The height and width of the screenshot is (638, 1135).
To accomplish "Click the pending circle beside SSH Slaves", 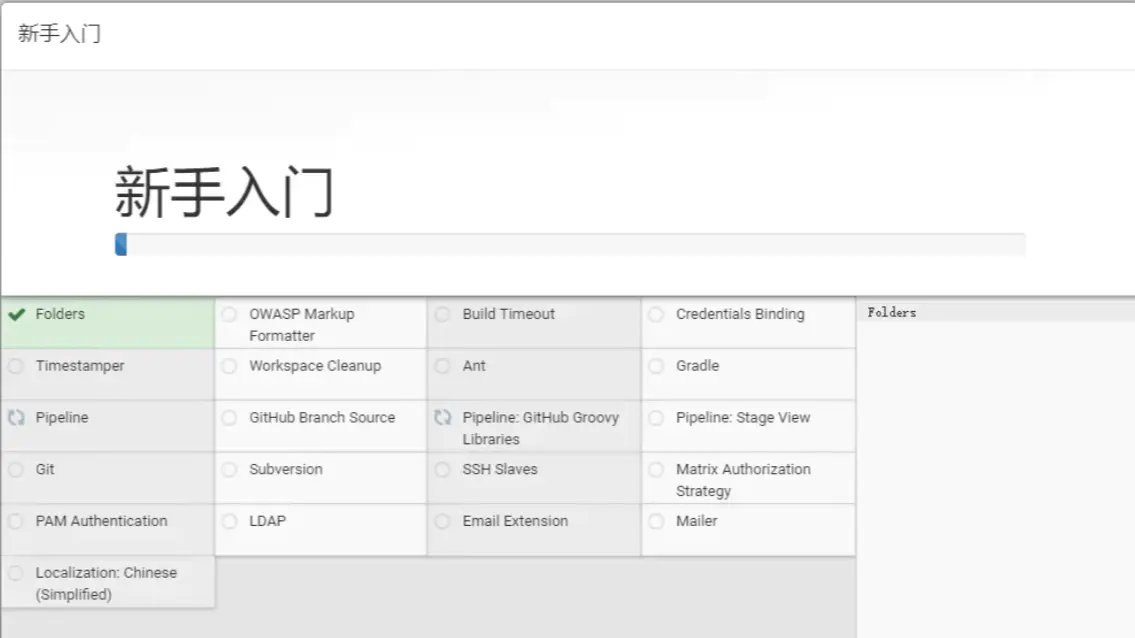I will click(x=442, y=470).
